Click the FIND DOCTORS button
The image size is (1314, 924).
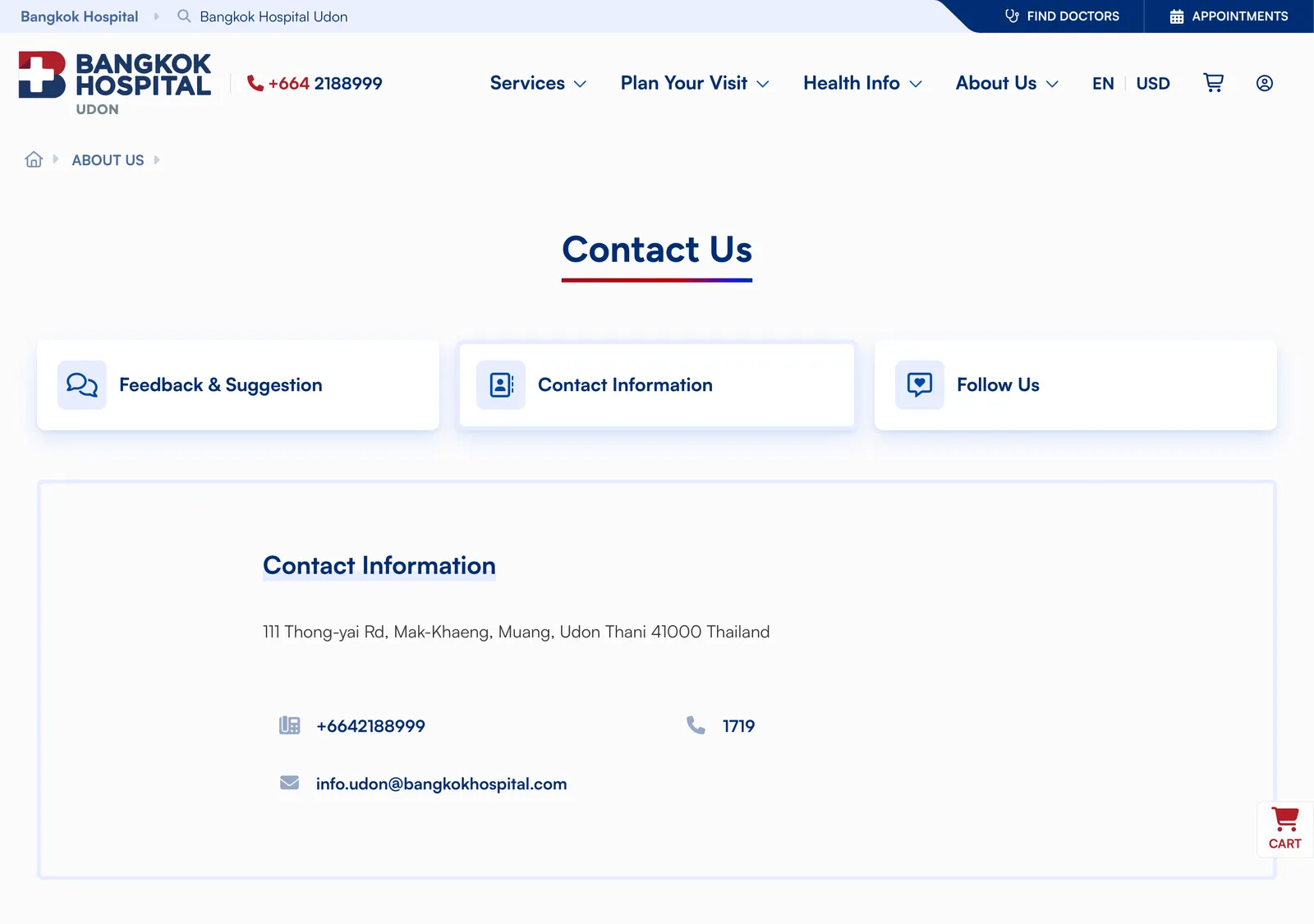1062,16
